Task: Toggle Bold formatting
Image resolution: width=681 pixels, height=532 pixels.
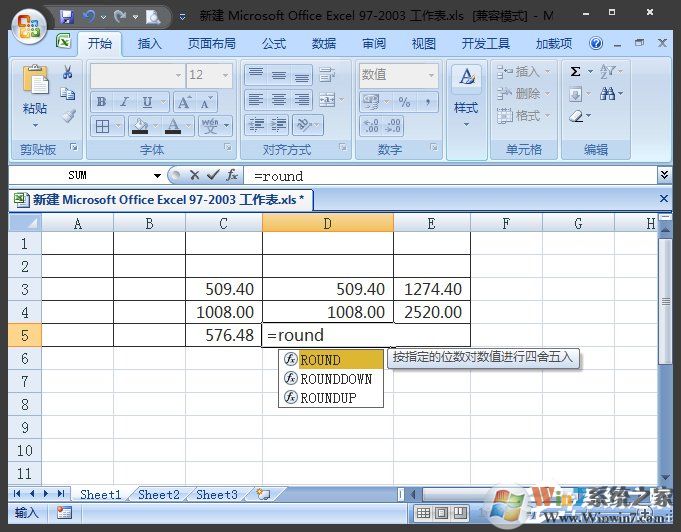Action: pos(101,102)
